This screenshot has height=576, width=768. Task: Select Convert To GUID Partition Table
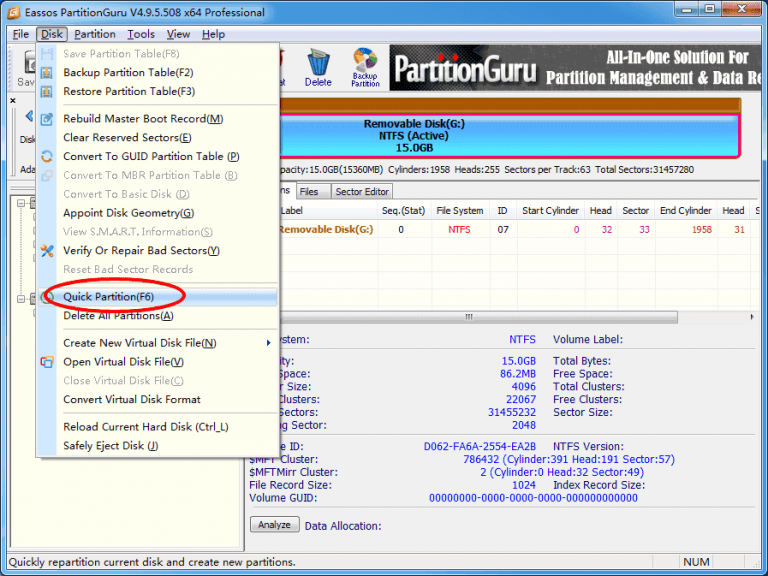click(x=157, y=156)
